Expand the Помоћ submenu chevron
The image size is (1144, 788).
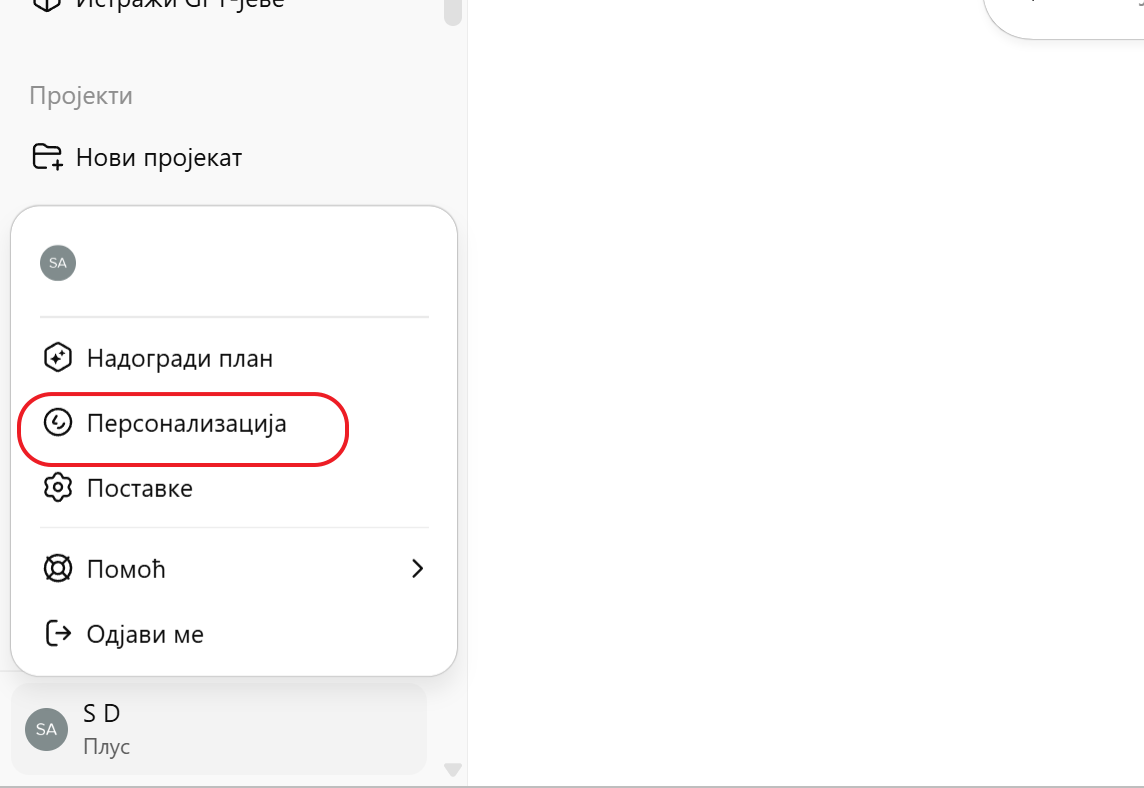pos(418,569)
